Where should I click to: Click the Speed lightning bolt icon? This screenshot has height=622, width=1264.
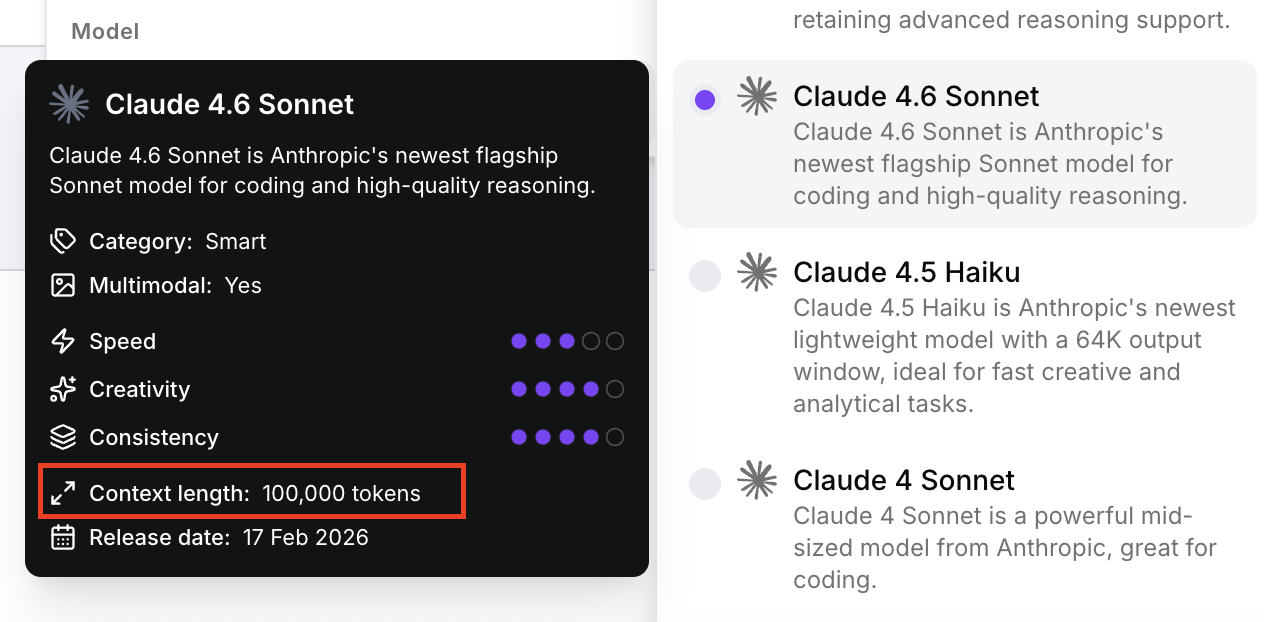click(x=63, y=341)
